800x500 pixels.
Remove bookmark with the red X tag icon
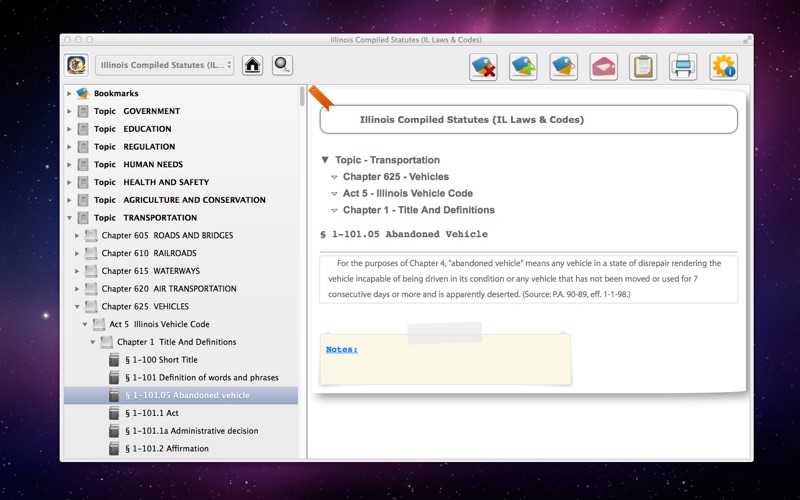pyautogui.click(x=483, y=67)
